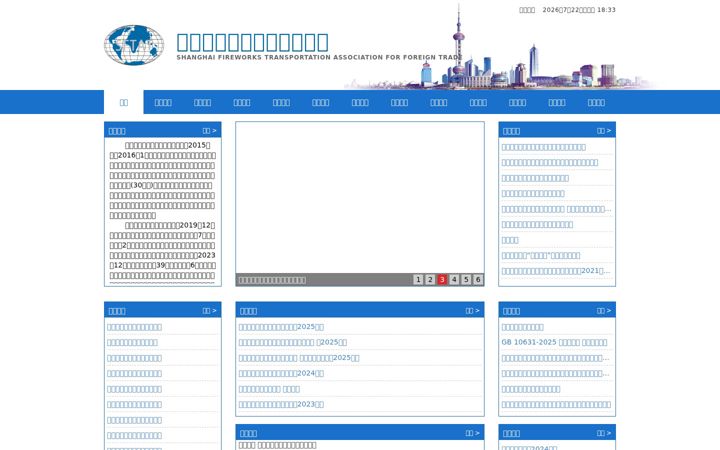Viewport: 720px width, 450px height.
Task: Open 'more >' in the panel with 2021 link
Action: click(604, 130)
